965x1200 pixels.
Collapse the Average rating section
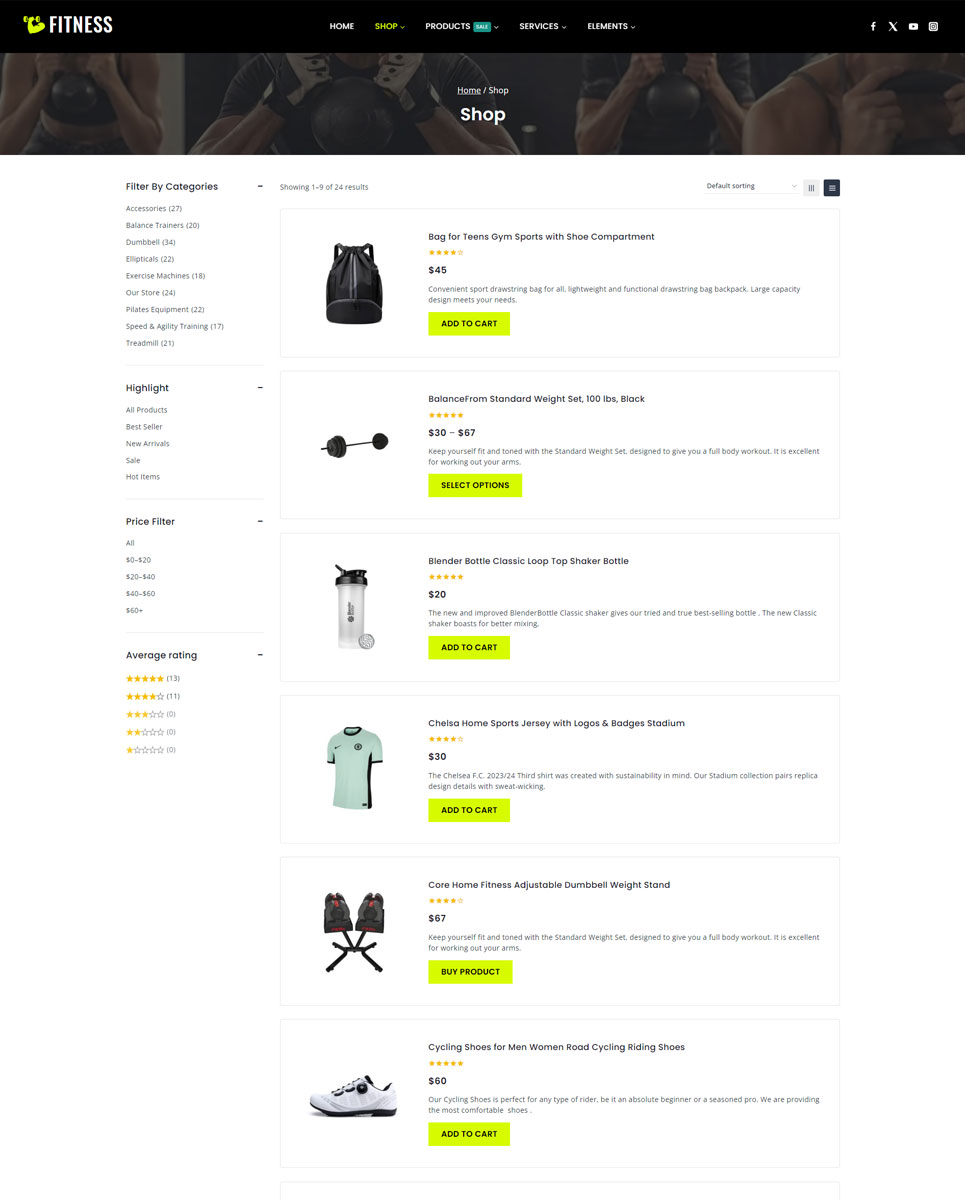pos(260,655)
